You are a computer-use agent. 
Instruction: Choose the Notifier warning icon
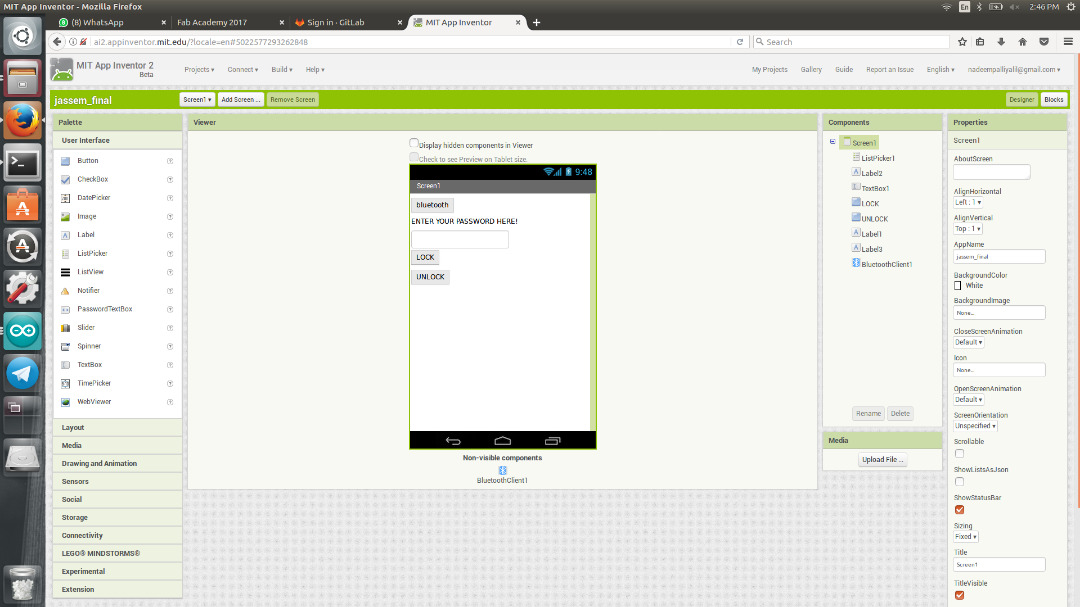click(x=65, y=291)
